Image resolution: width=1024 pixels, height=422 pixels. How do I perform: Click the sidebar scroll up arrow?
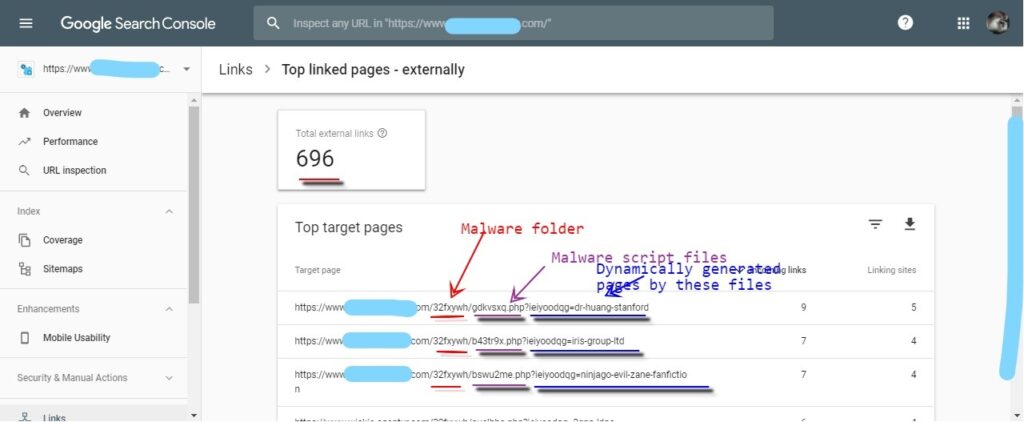pyautogui.click(x=193, y=101)
